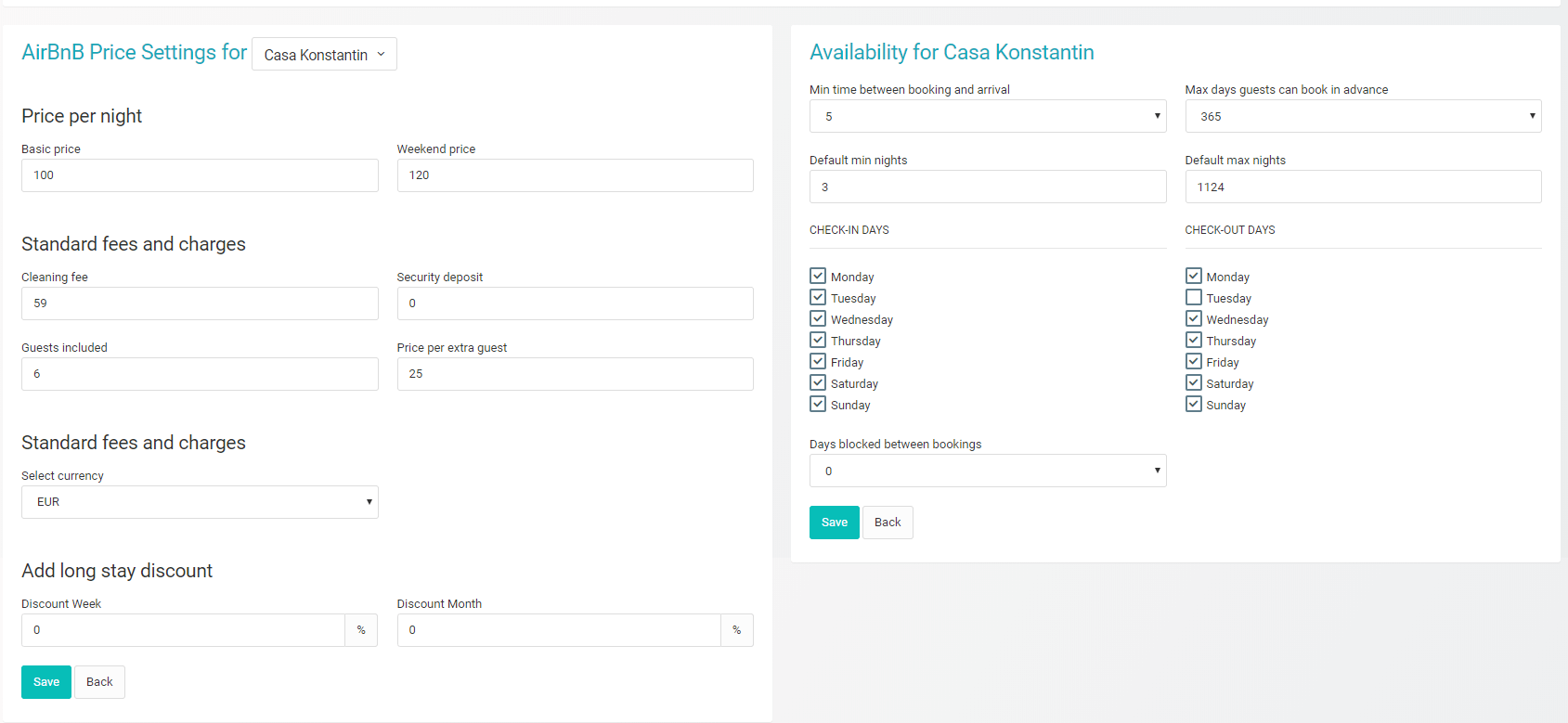Click the 'CHECK-OUT DAYS' label

[1230, 230]
